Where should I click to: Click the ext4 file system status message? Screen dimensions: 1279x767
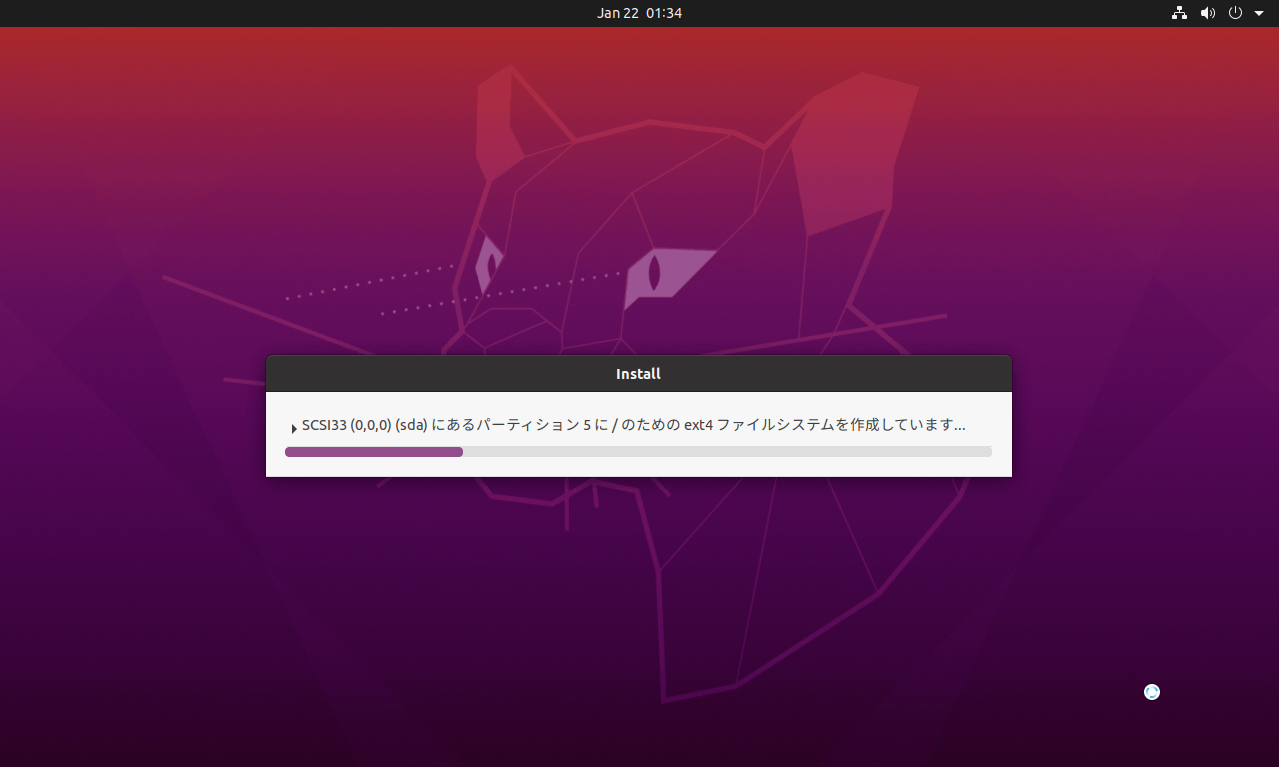point(634,425)
